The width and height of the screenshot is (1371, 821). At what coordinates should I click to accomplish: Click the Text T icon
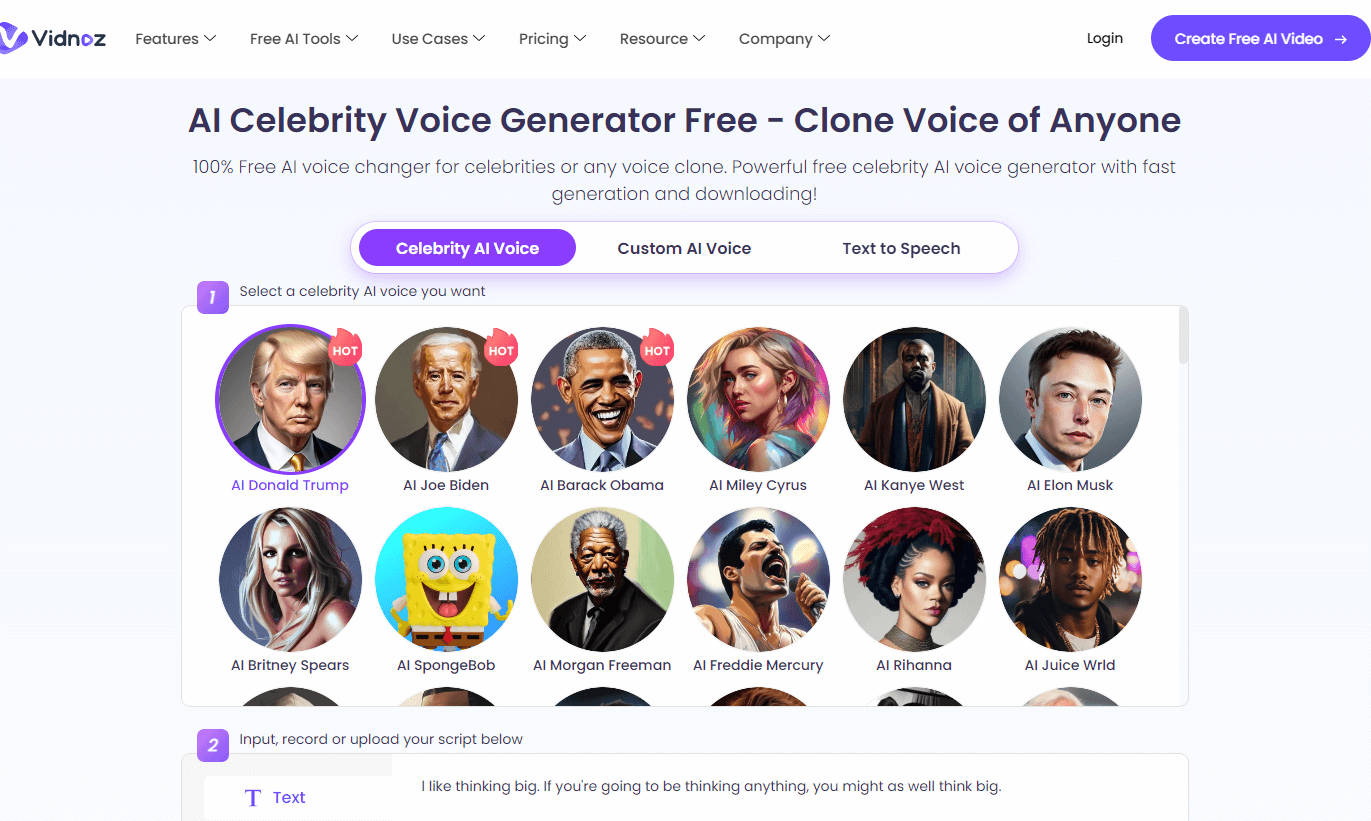pyautogui.click(x=253, y=798)
